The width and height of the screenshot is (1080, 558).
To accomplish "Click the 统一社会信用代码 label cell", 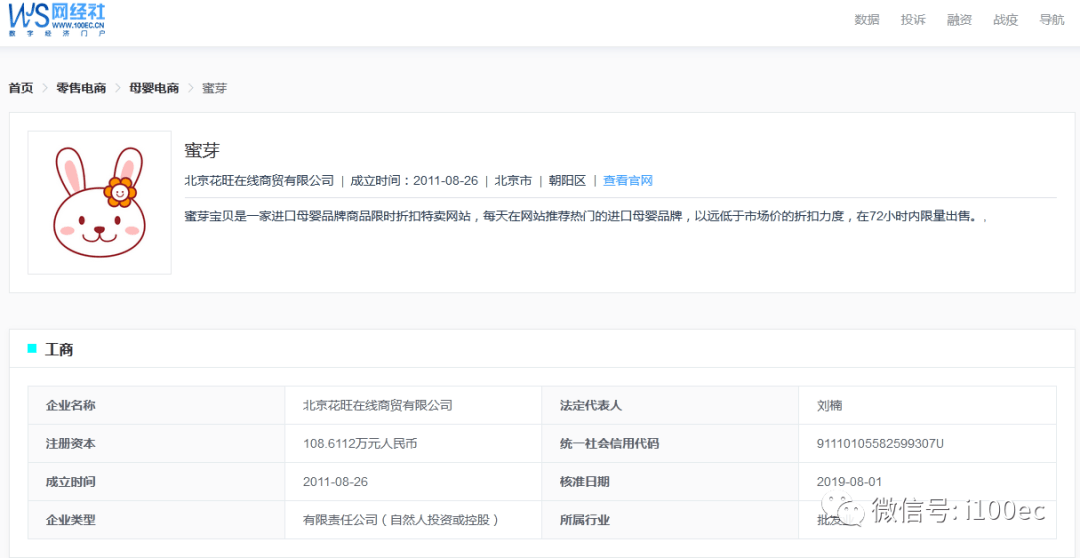I will coord(670,444).
